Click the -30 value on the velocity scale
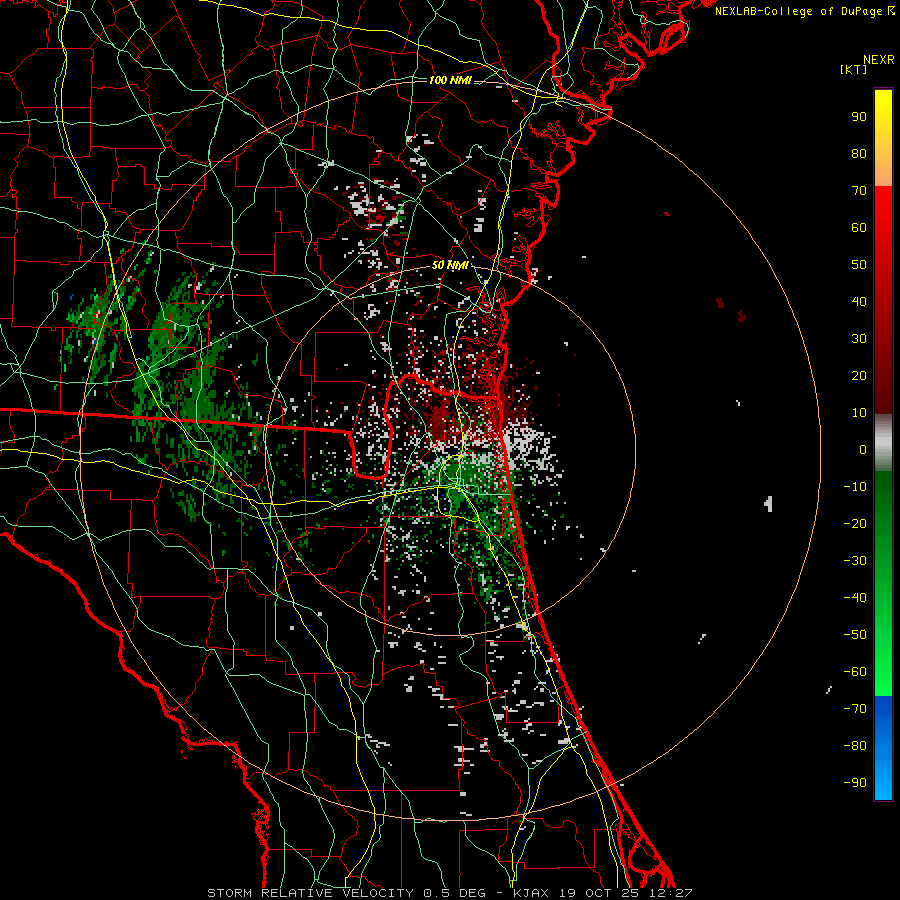The image size is (900, 900). tap(855, 561)
